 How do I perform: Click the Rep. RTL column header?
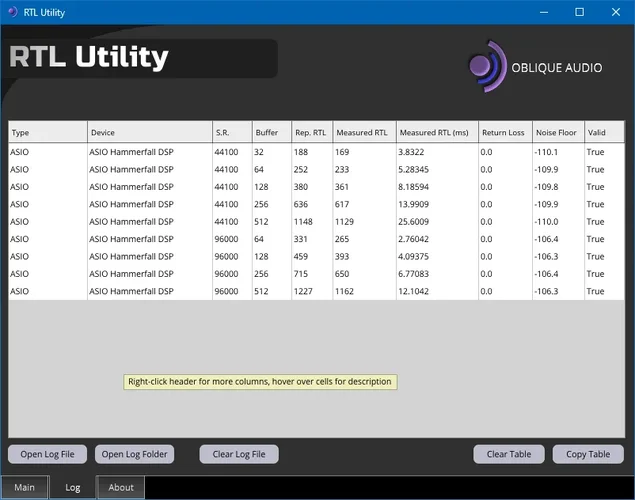pyautogui.click(x=312, y=132)
